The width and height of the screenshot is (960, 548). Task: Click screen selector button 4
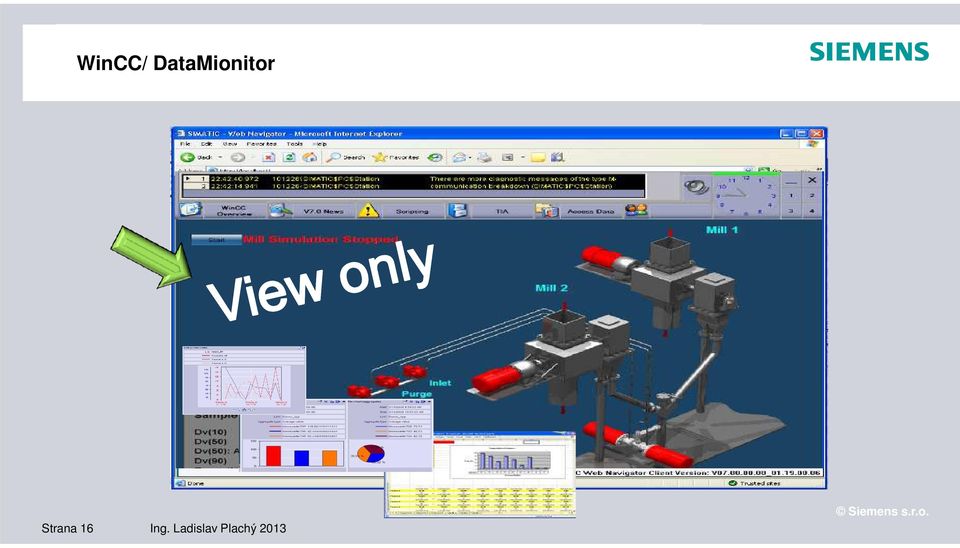point(811,211)
